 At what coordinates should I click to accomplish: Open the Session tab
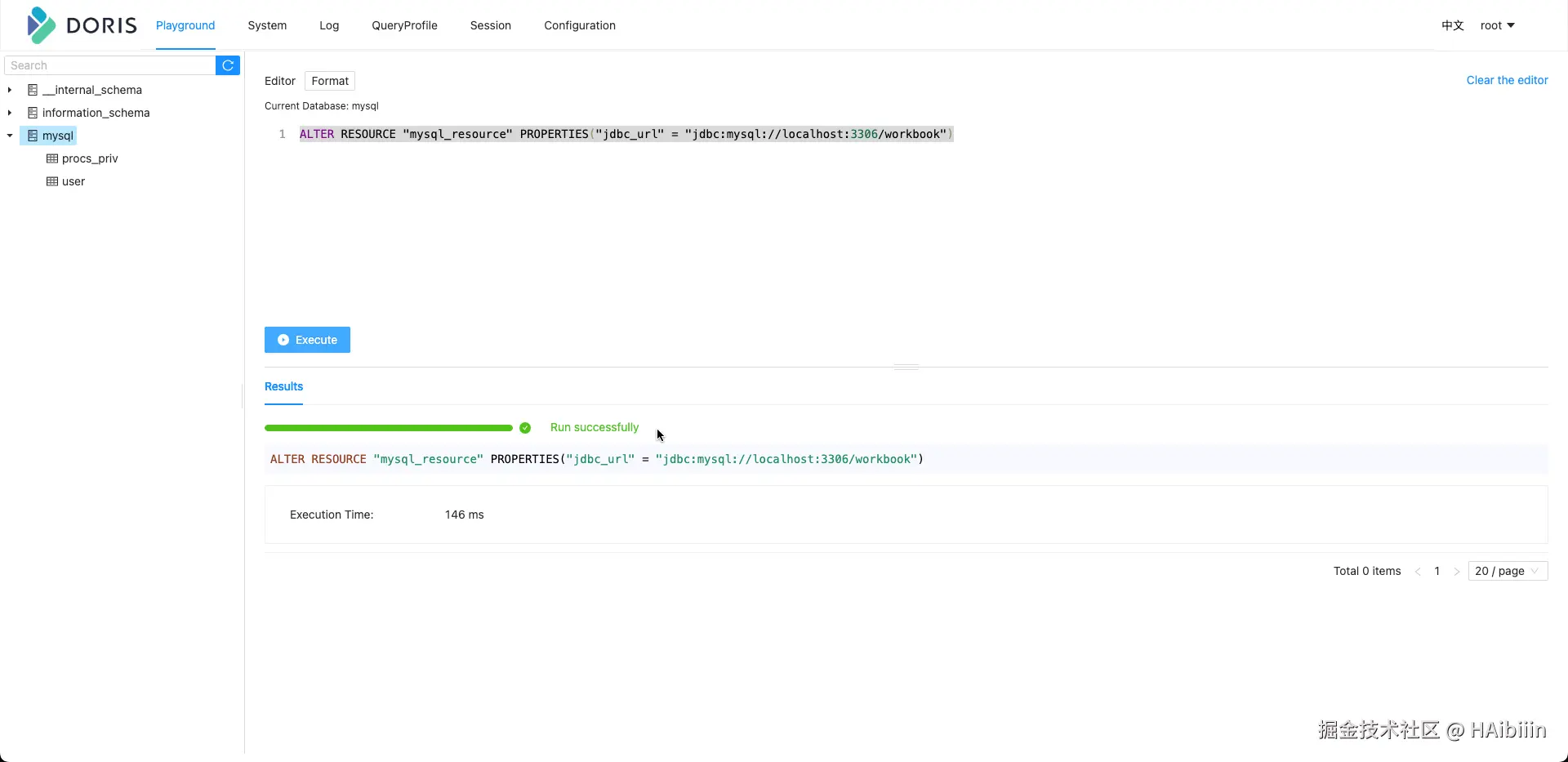tap(491, 25)
